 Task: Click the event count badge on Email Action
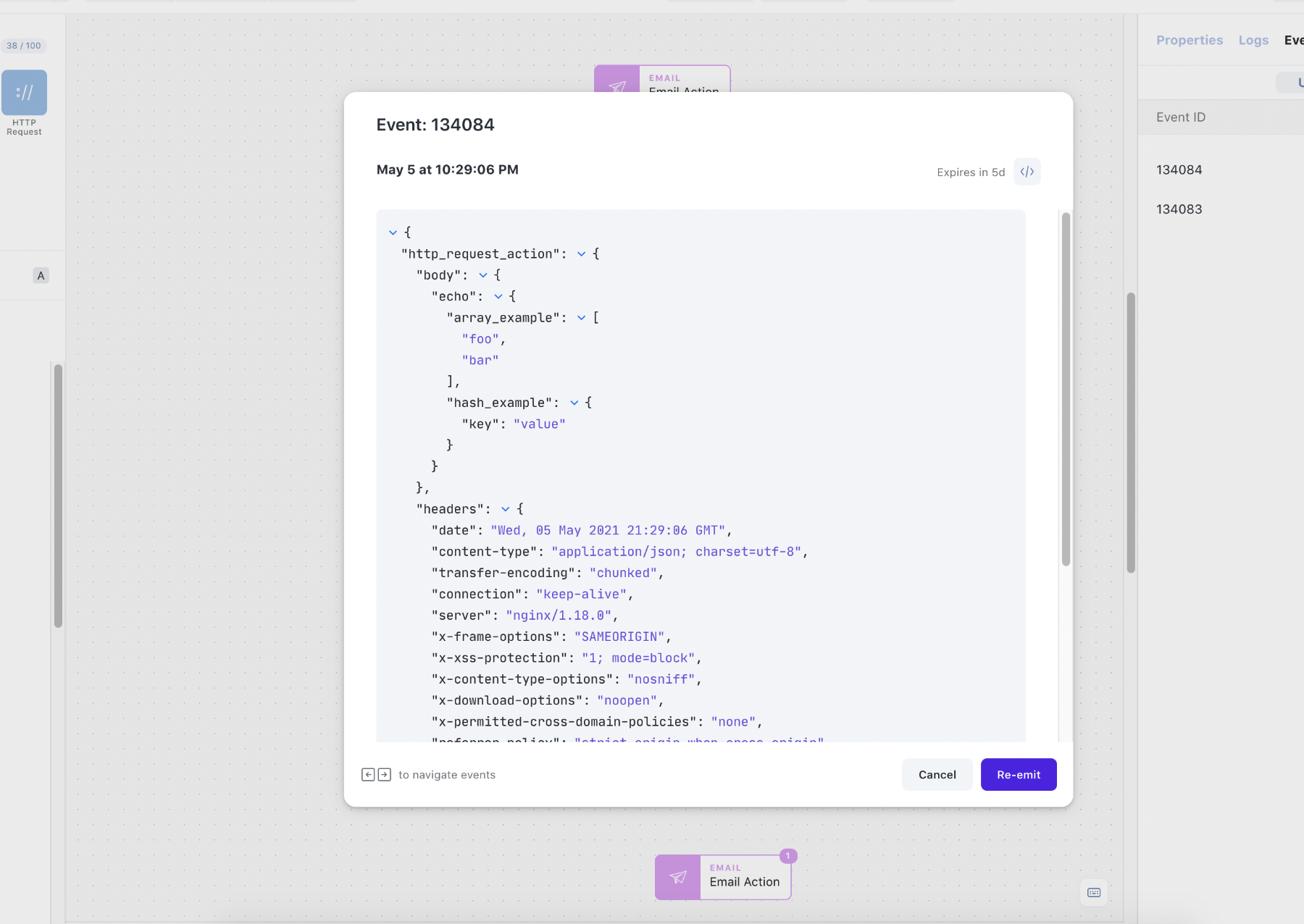788,856
